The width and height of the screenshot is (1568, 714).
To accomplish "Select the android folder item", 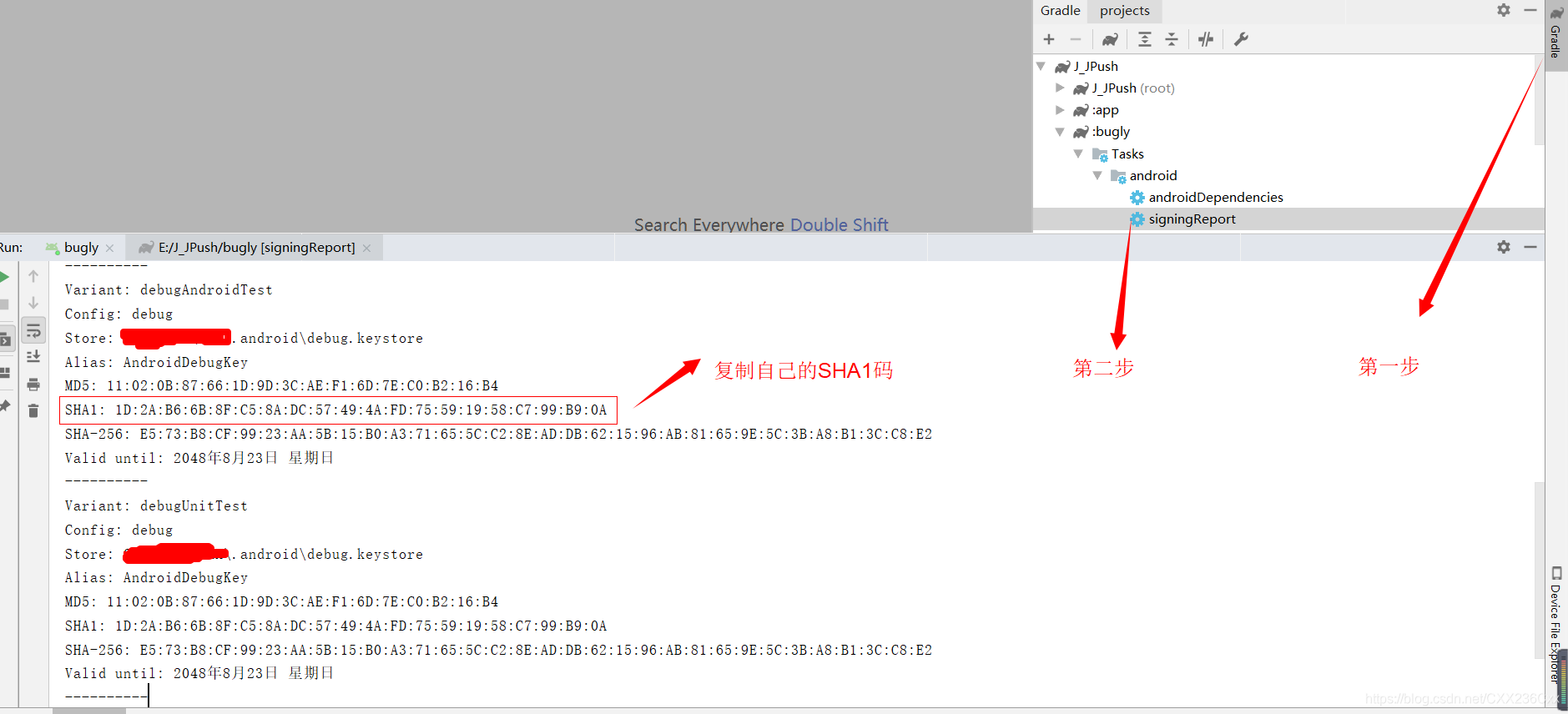I will click(x=1144, y=175).
